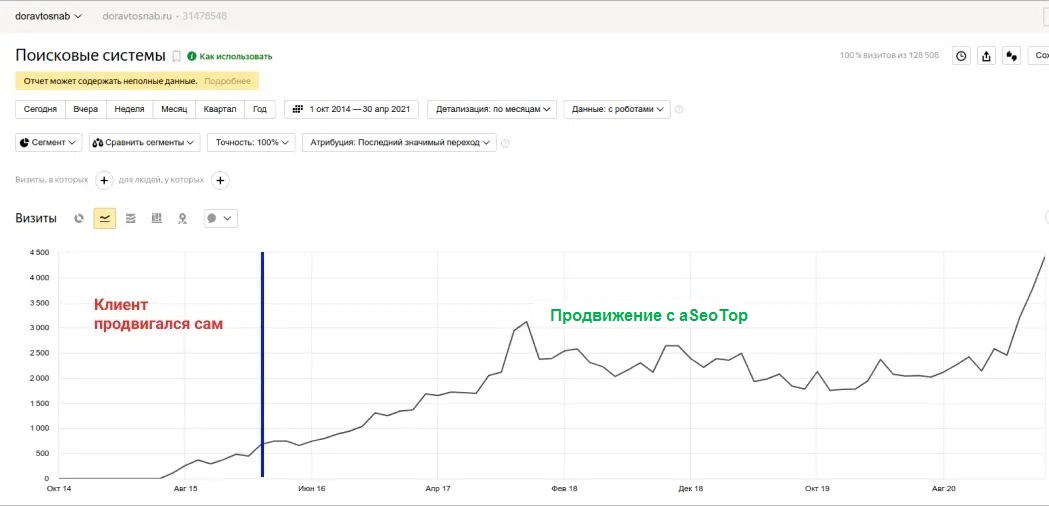Select the line chart view icon
1049x506 pixels.
click(x=104, y=218)
